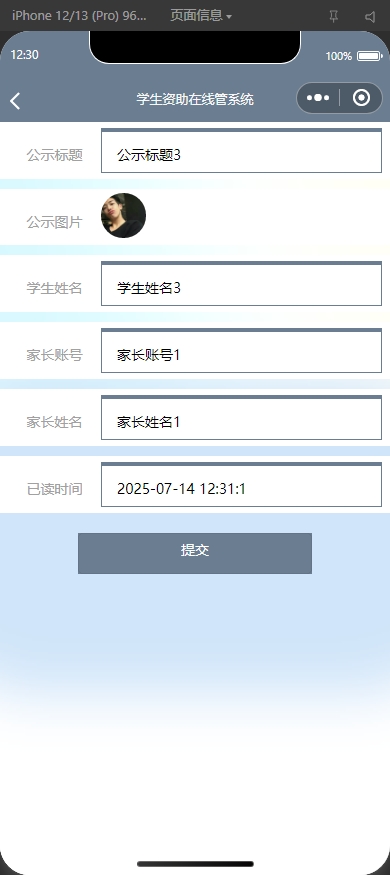This screenshot has height=875, width=390.
Task: Focus the 公示标题 input field
Action: [x=241, y=151]
